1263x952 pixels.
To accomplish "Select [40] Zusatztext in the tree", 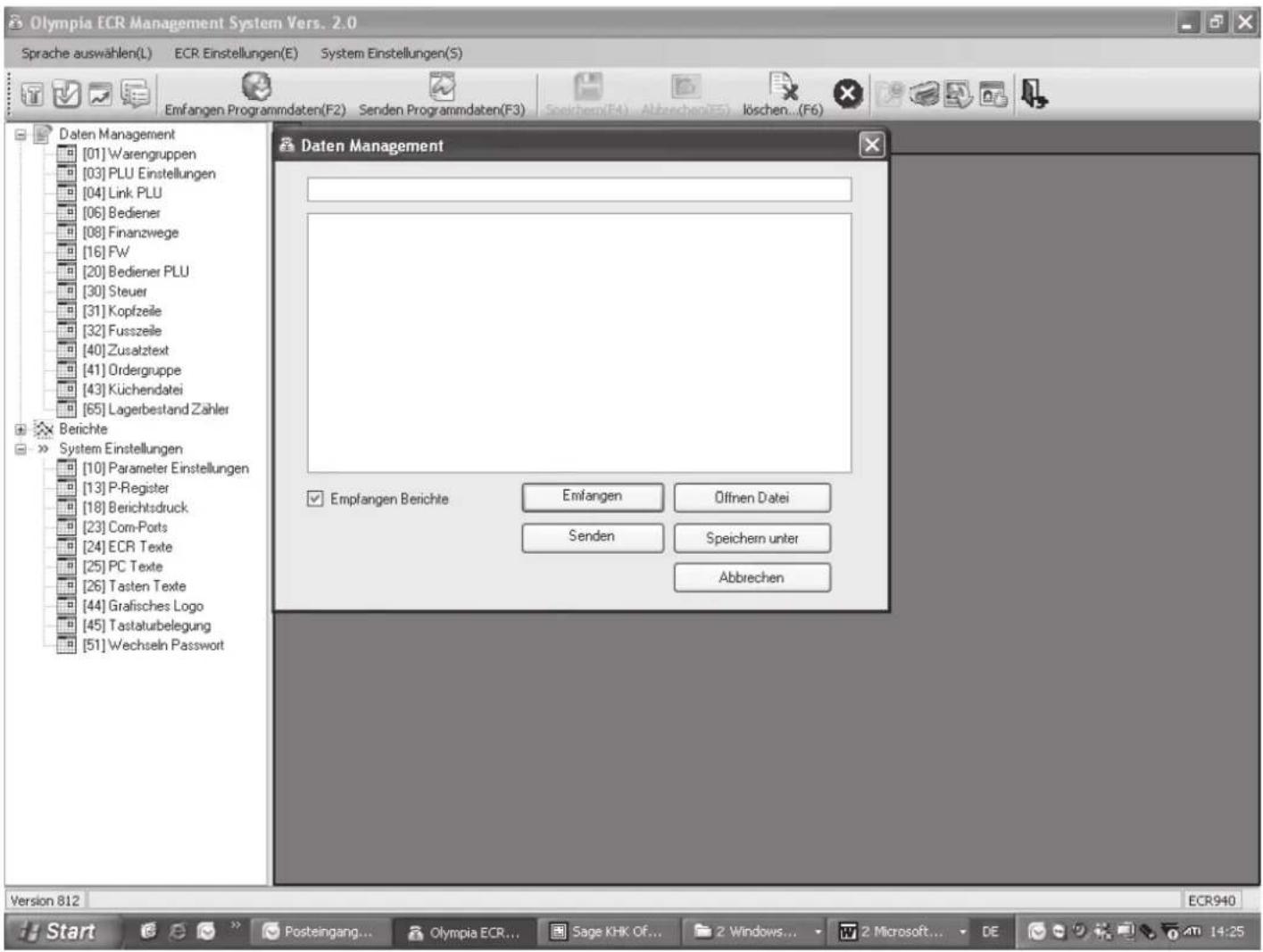I will point(126,351).
